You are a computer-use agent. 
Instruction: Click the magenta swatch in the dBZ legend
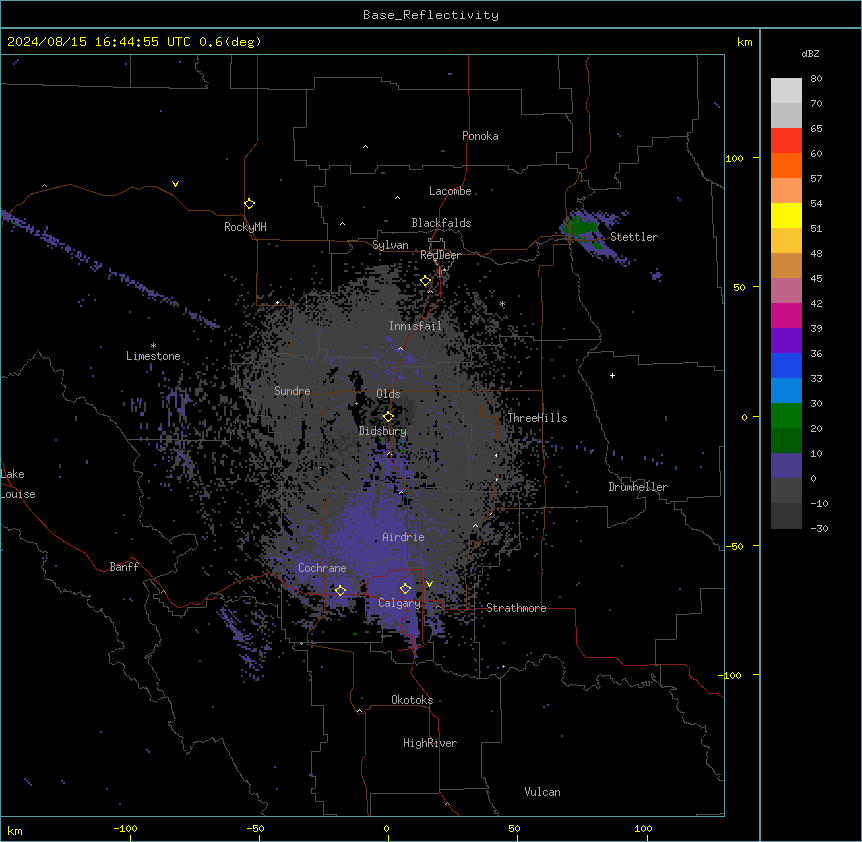[x=786, y=315]
